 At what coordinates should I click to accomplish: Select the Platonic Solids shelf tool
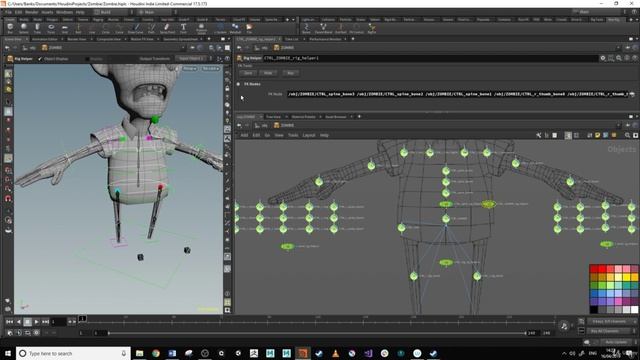point(201,28)
